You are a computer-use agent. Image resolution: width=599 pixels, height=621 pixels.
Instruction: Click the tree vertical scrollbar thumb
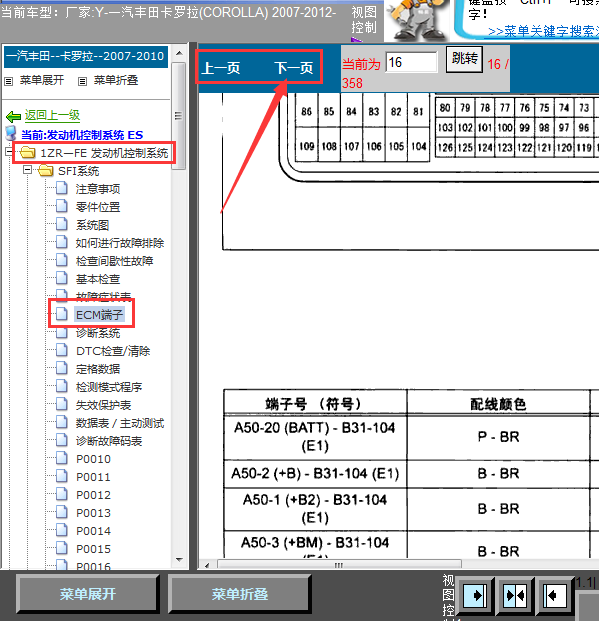tap(179, 116)
